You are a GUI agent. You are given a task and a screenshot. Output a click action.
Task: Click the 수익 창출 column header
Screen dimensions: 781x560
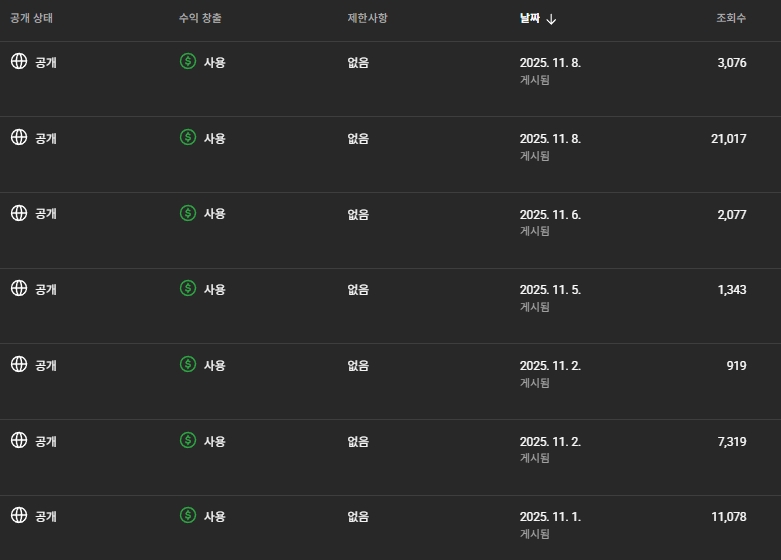(200, 19)
